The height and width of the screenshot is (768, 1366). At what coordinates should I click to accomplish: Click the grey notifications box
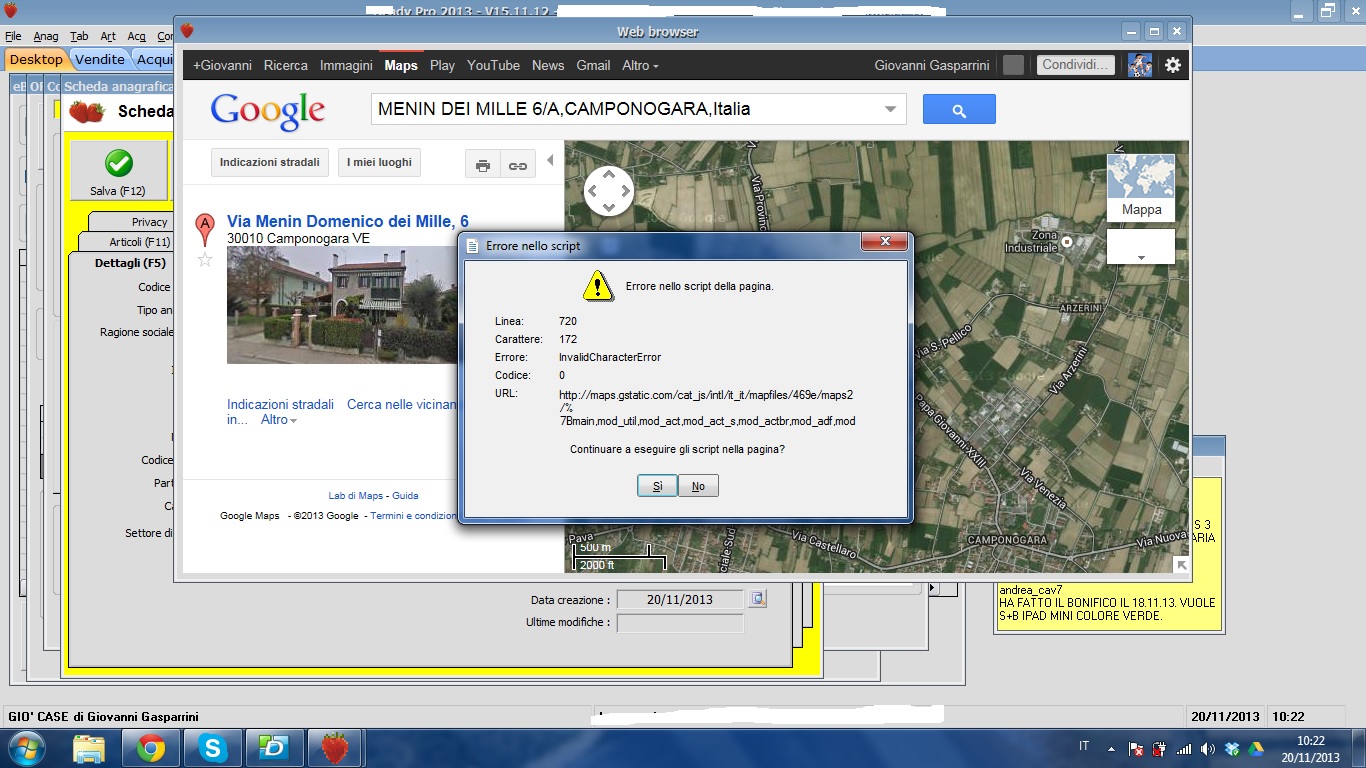pyautogui.click(x=1013, y=65)
